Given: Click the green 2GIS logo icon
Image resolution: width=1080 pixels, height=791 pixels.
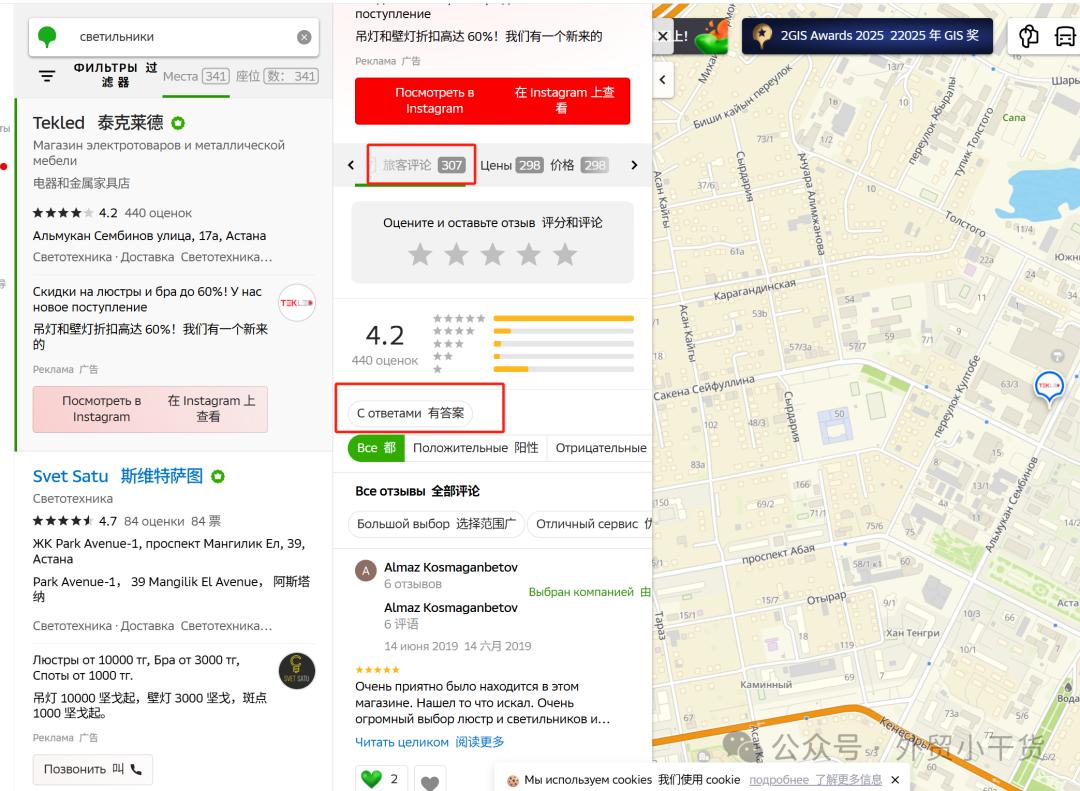Looking at the screenshot, I should coord(47,37).
